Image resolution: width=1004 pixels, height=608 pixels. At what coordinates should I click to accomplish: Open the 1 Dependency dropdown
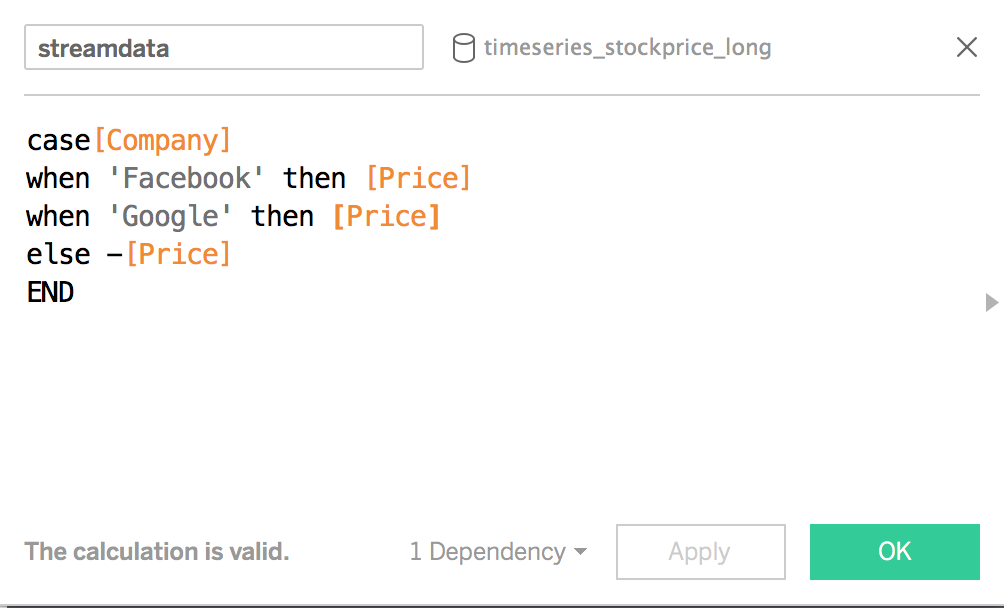(497, 552)
